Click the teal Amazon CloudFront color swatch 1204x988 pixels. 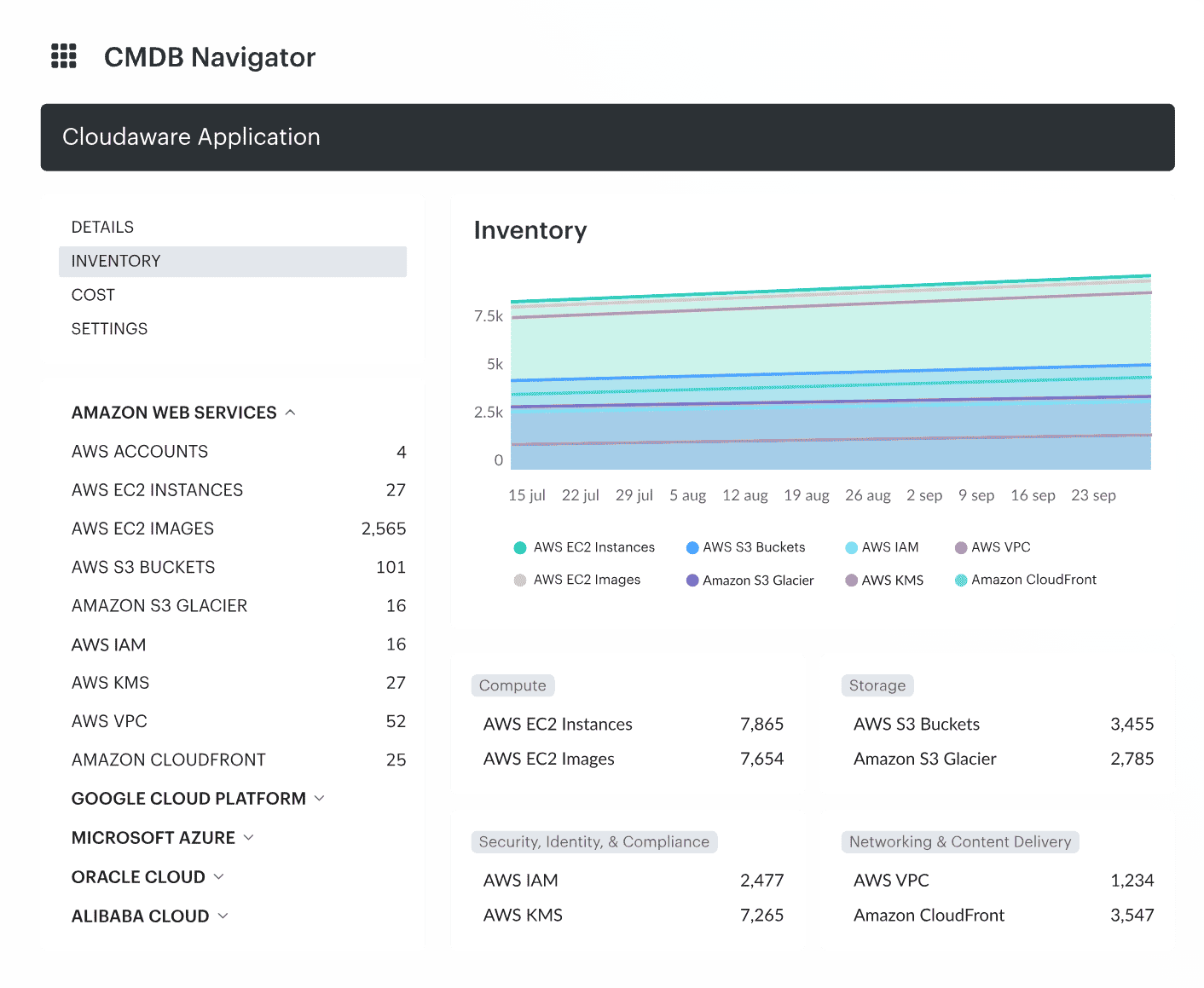[x=961, y=580]
